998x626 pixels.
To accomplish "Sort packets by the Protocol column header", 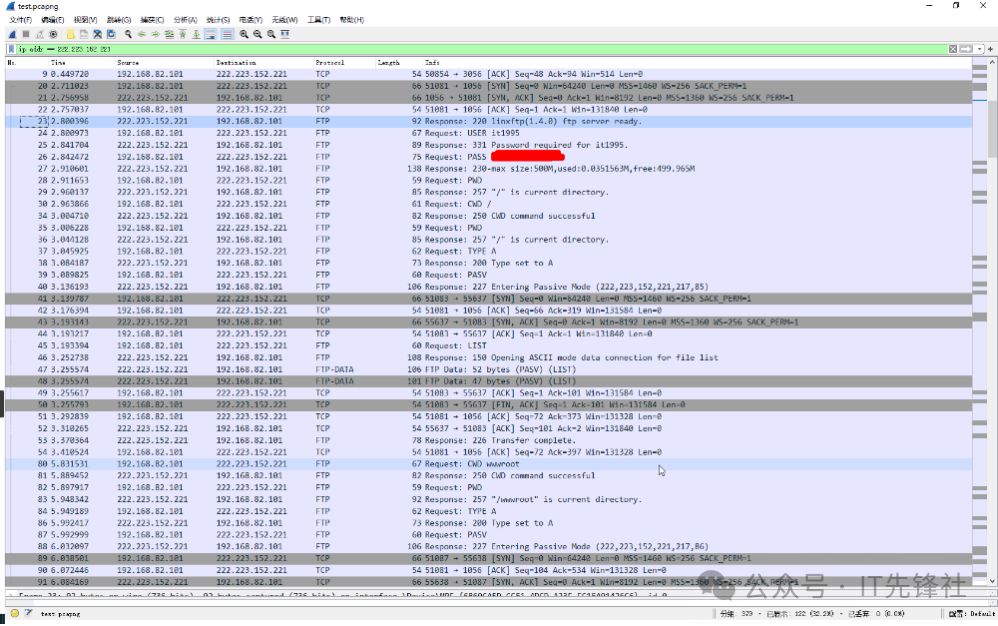I will 330,62.
